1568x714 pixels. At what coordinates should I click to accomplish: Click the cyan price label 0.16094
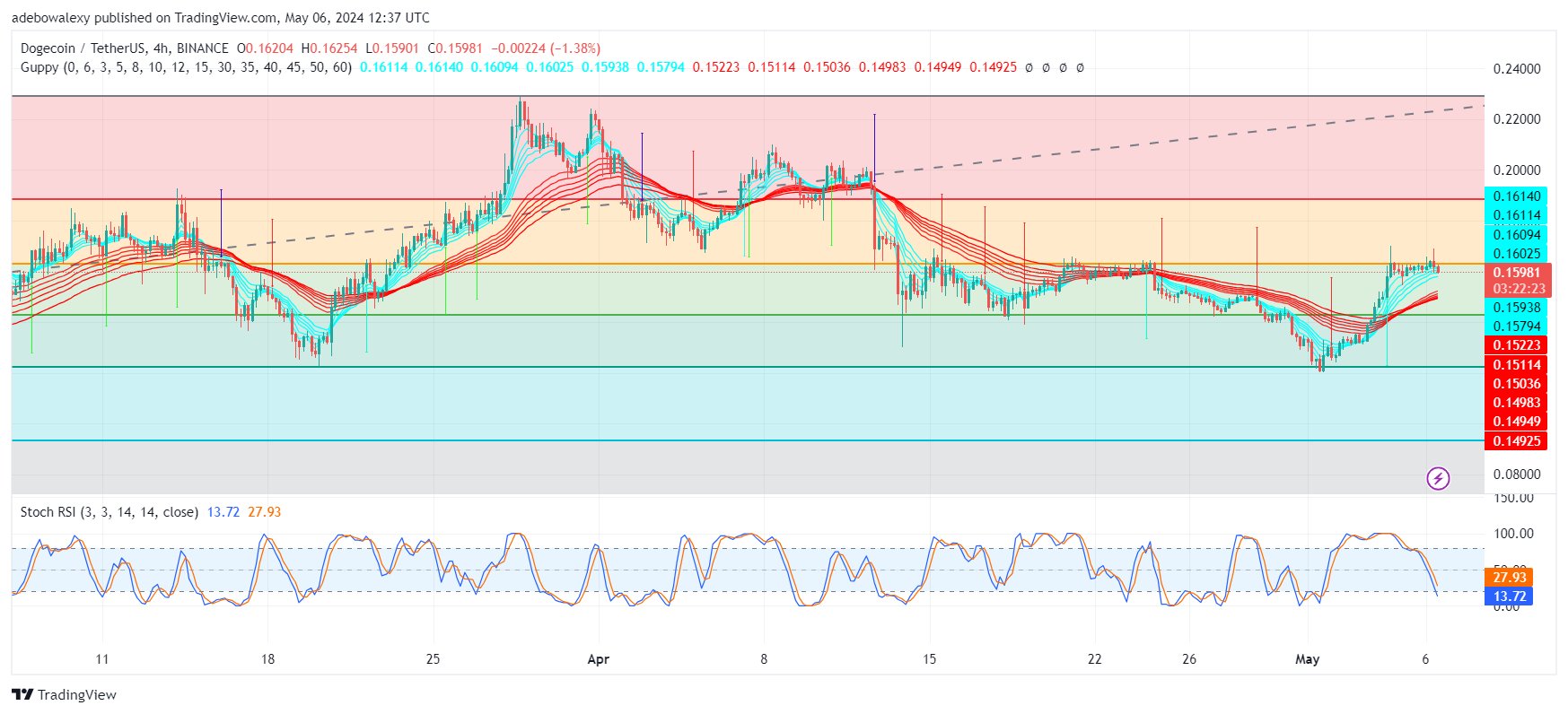(x=1516, y=235)
